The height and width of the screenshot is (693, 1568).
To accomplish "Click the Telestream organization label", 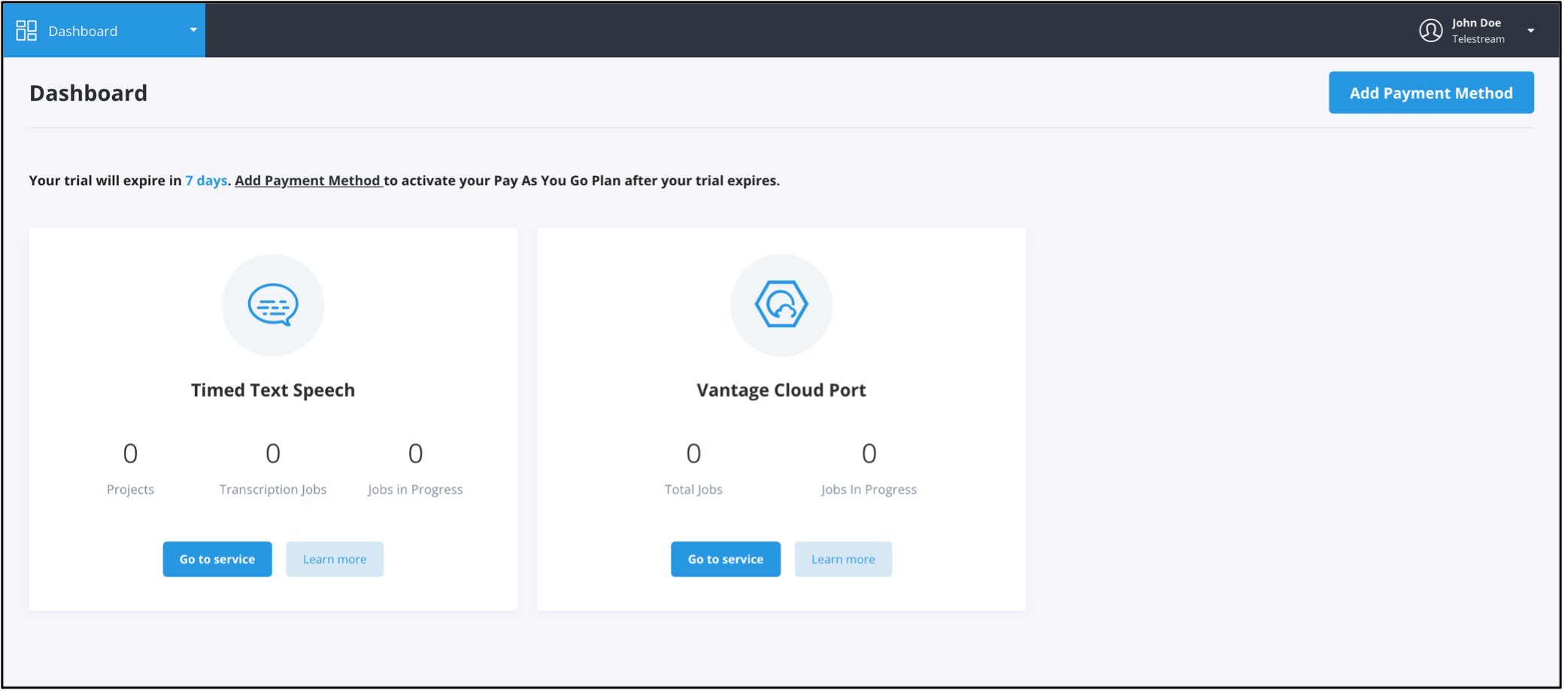I will (1478, 39).
